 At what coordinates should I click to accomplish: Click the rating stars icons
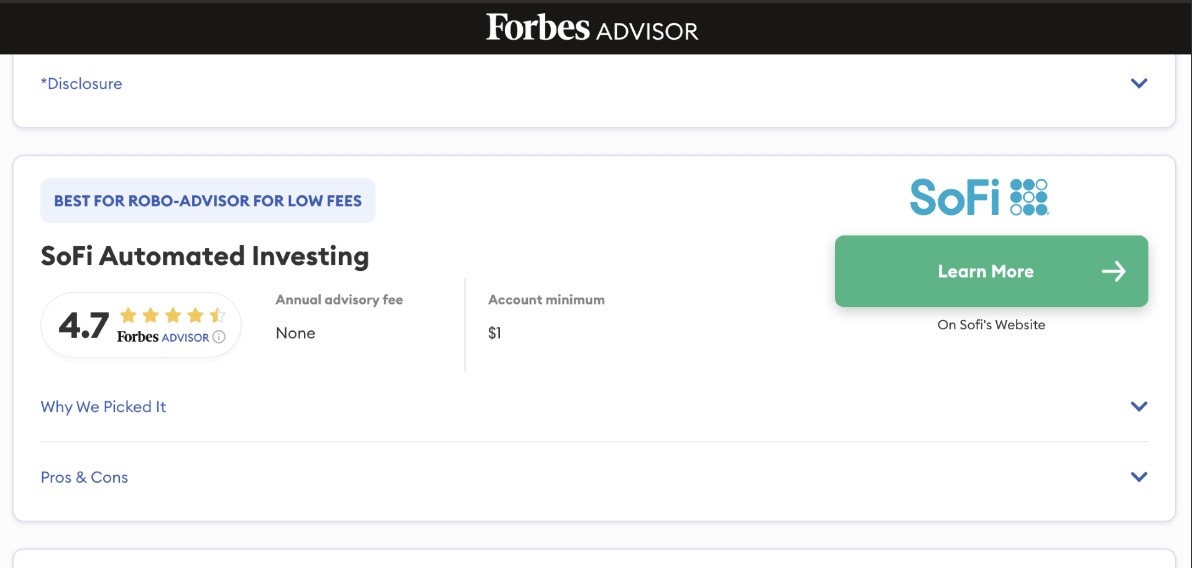pos(173,315)
